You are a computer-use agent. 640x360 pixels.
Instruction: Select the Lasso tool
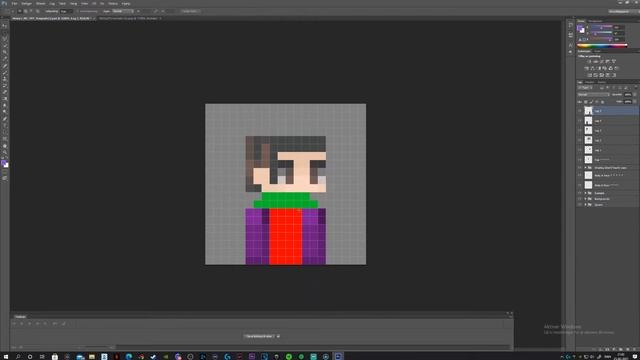5,39
